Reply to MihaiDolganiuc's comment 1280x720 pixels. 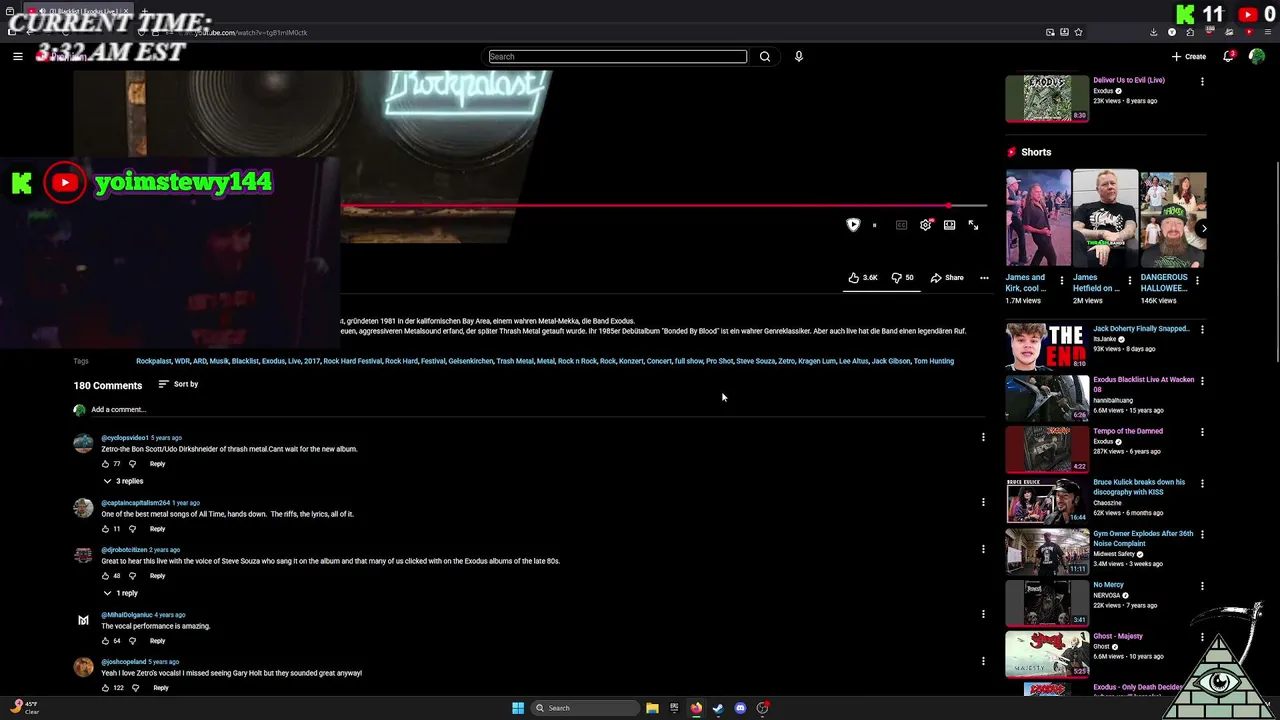[157, 641]
